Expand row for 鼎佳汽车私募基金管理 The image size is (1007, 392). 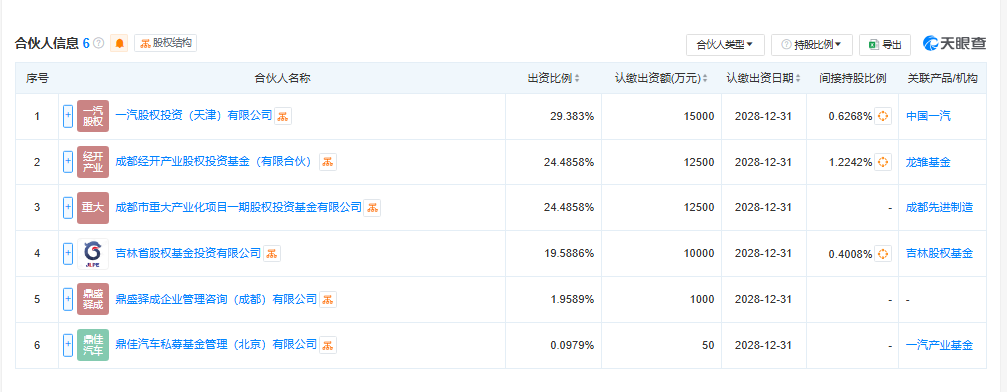[68, 345]
